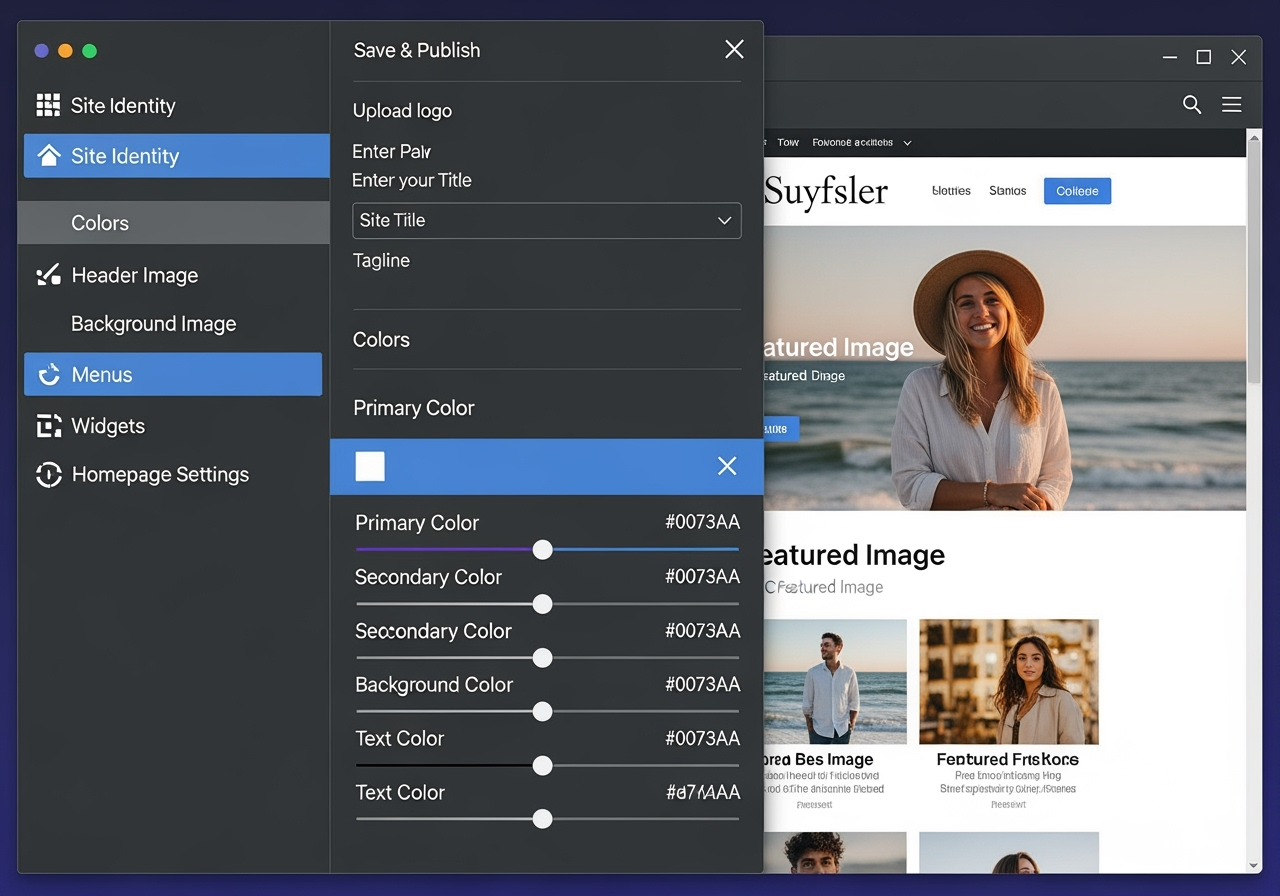The image size is (1280, 896).
Task: Click the Header Image brush icon
Action: tap(48, 275)
